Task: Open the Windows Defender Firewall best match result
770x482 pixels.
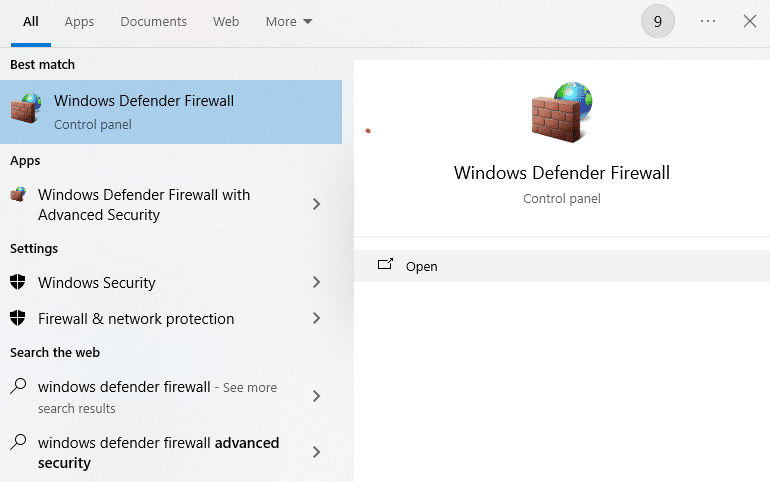Action: tap(171, 112)
